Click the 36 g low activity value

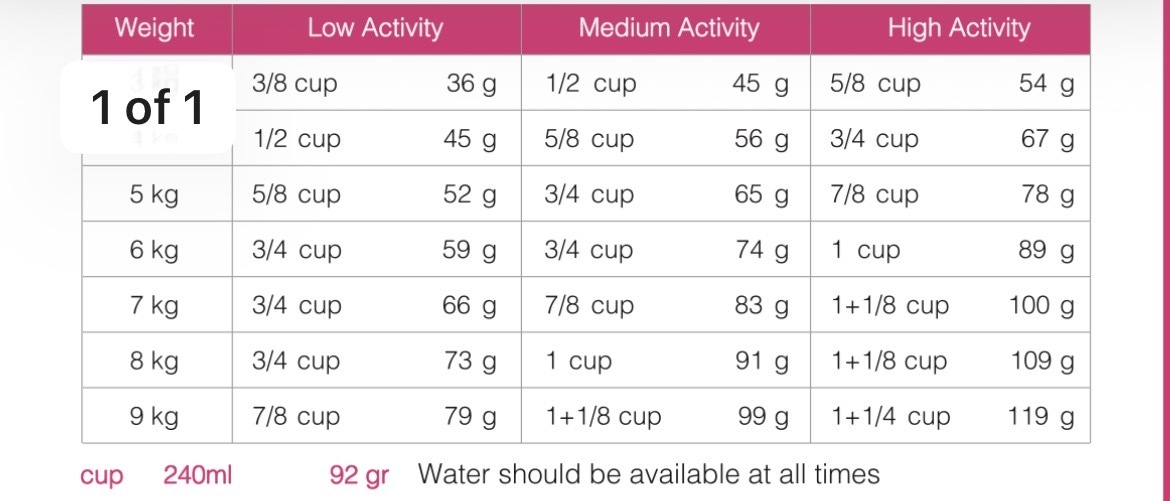pyautogui.click(x=472, y=84)
